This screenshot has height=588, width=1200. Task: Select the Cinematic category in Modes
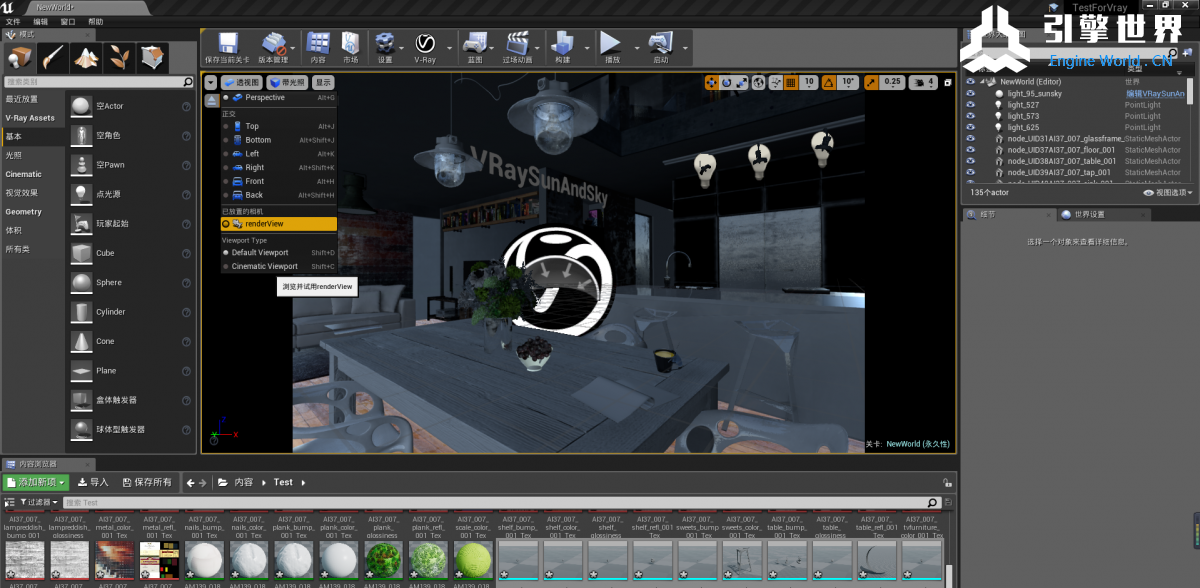click(24, 174)
